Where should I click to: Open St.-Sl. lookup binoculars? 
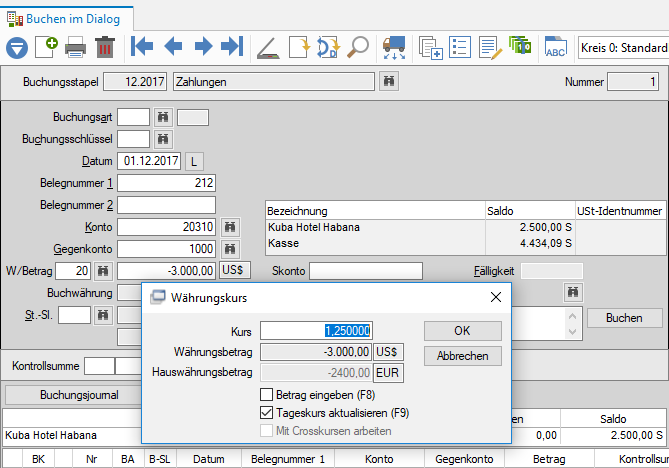(103, 315)
